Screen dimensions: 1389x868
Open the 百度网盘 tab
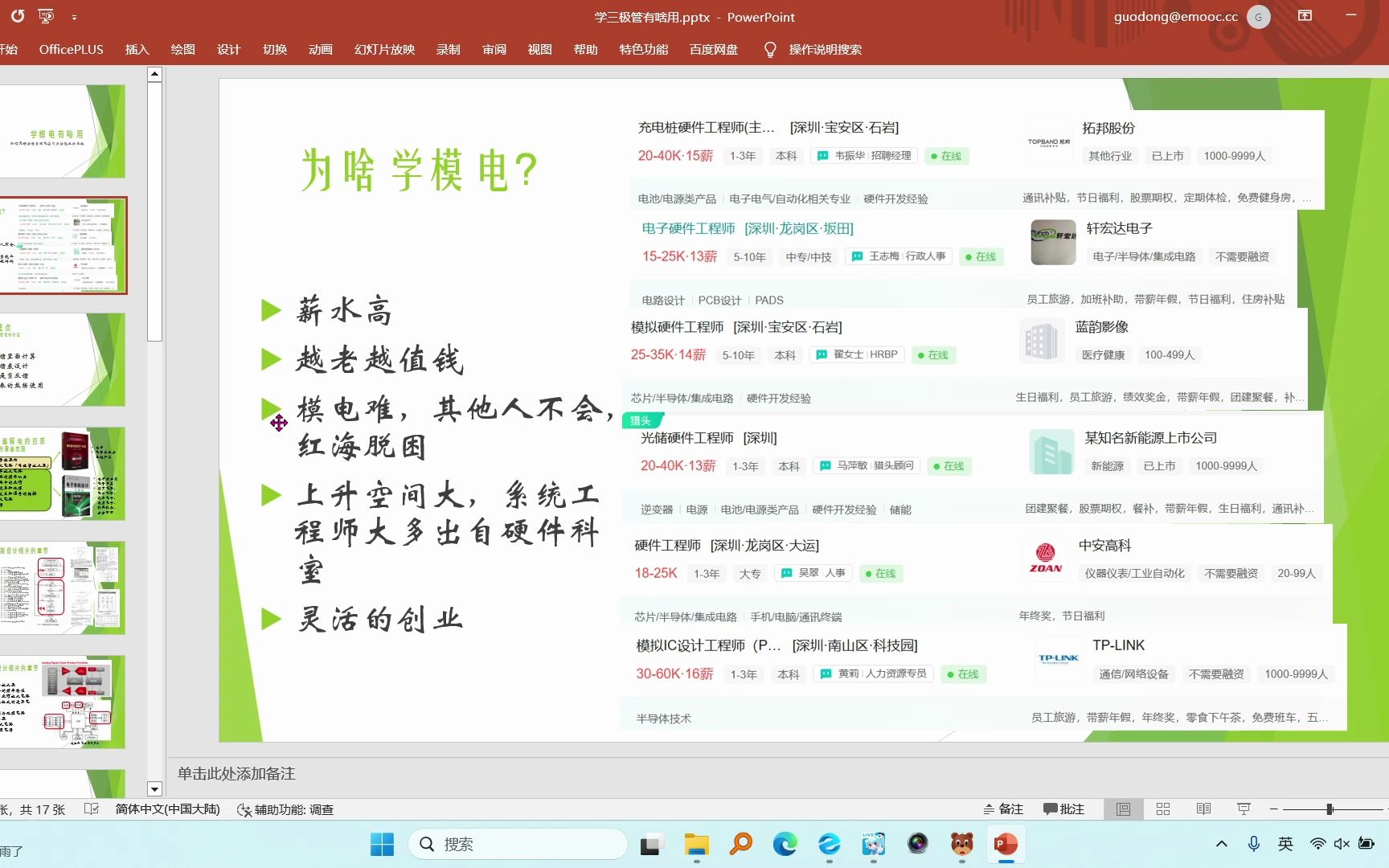coord(714,50)
